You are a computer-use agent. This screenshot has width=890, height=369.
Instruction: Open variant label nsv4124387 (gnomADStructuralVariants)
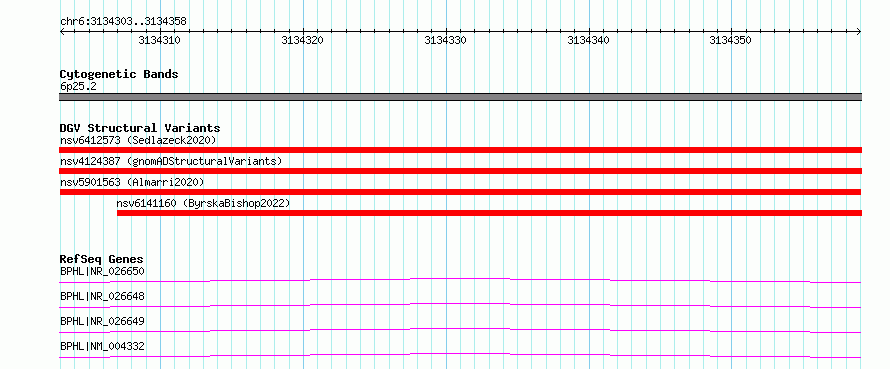[x=171, y=161]
